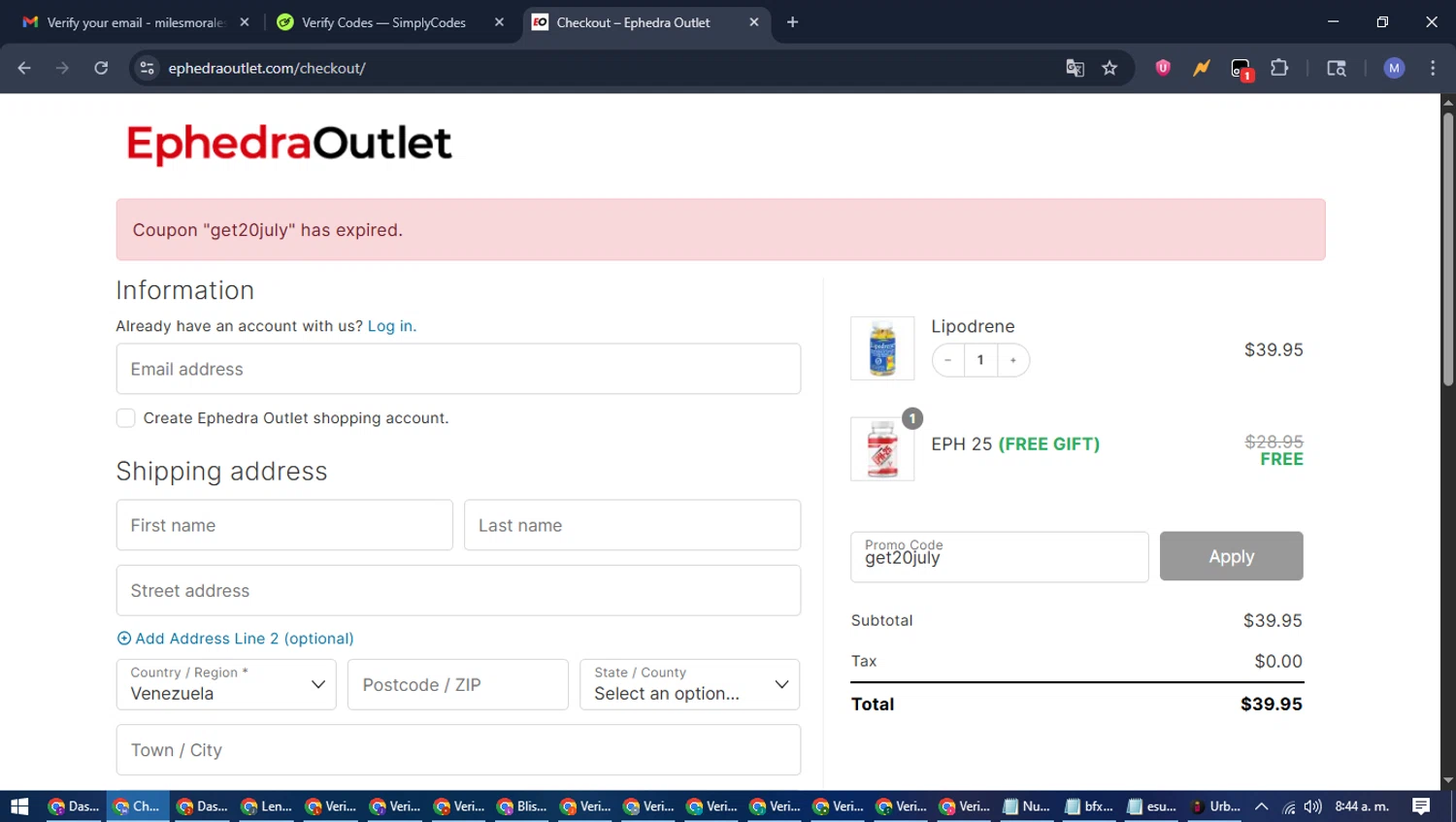Open the Windows Start menu
The image size is (1456, 822).
pos(19,806)
